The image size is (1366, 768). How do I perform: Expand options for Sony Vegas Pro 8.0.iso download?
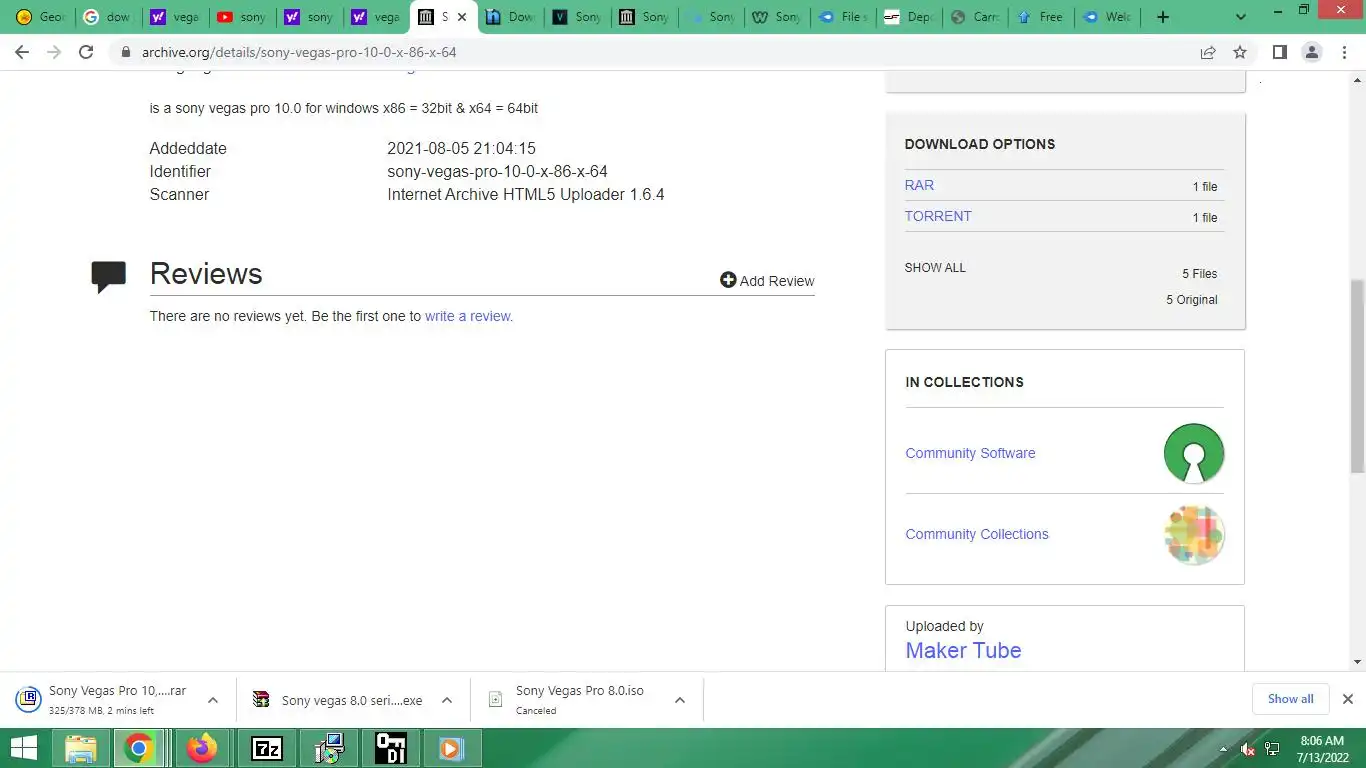(x=680, y=700)
